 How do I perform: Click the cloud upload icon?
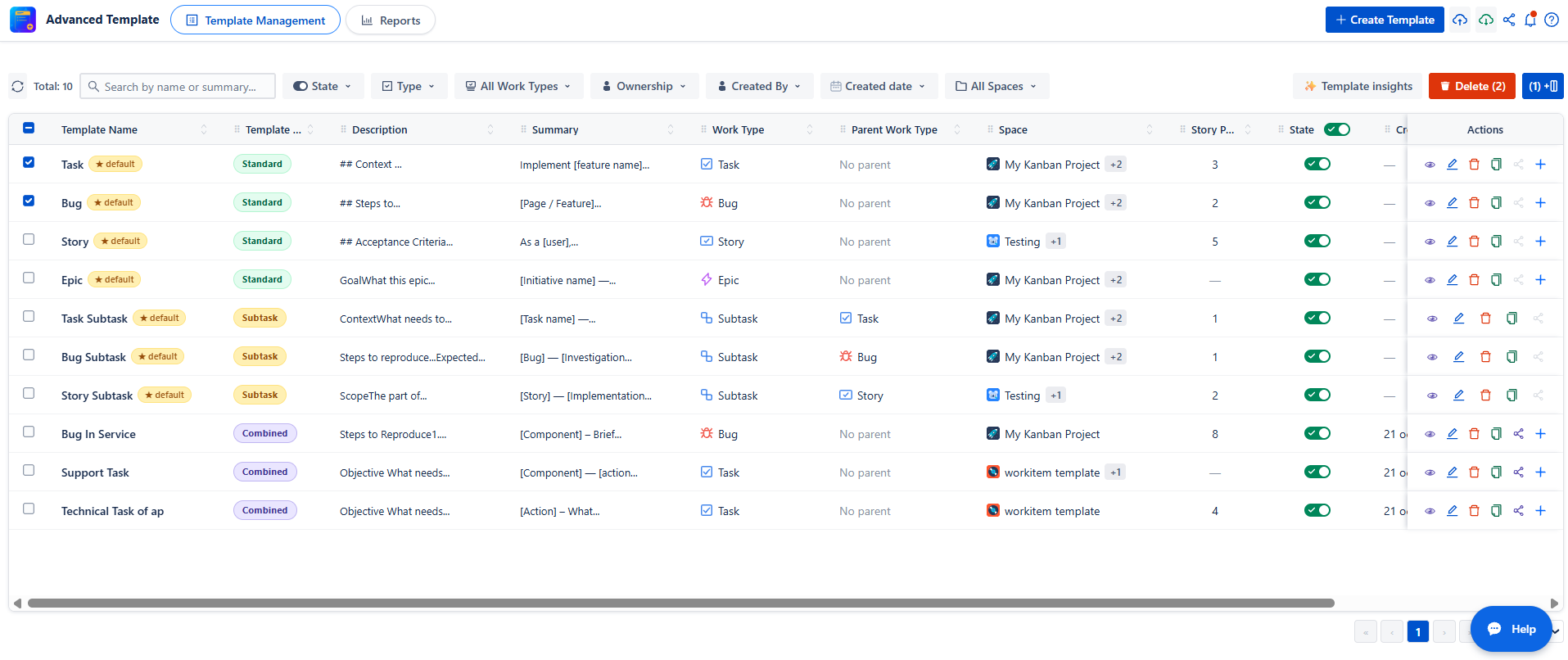(x=1460, y=20)
